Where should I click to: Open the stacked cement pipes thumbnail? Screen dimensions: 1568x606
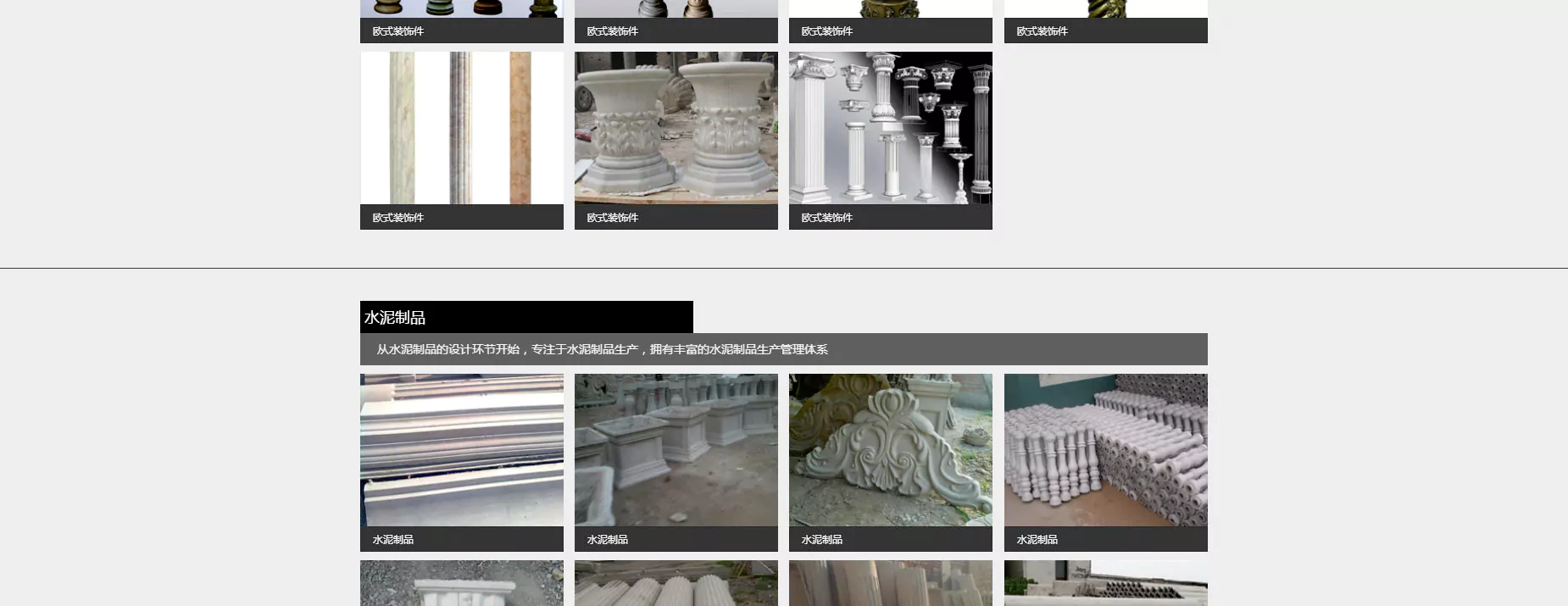point(1105,584)
